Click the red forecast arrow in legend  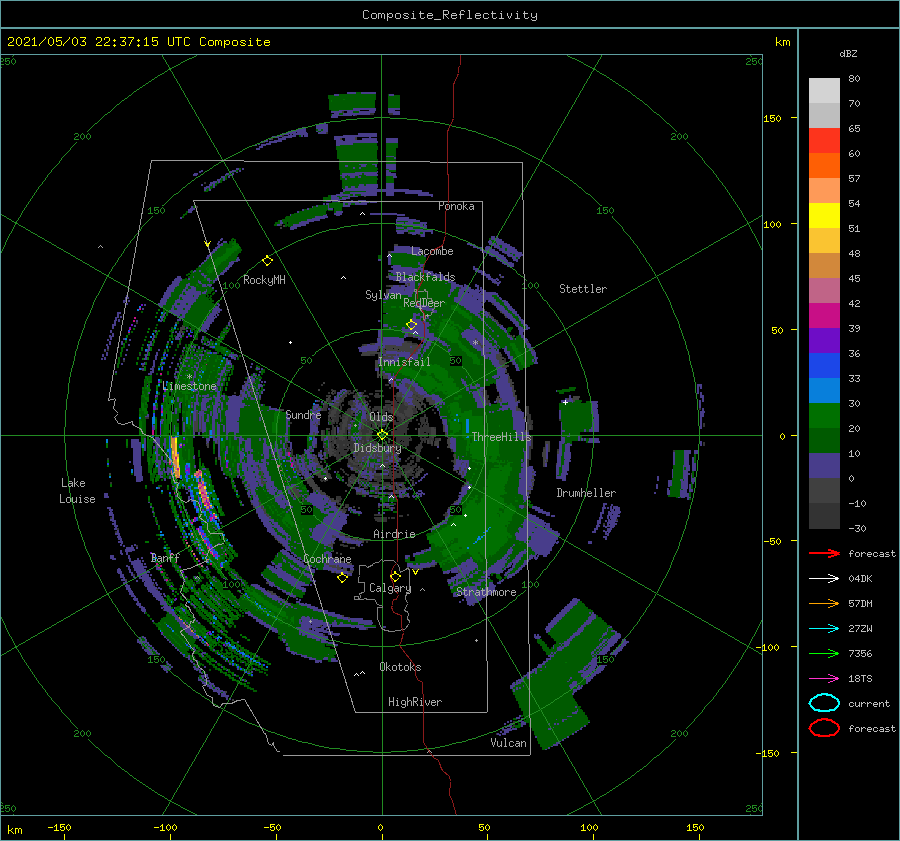tap(824, 553)
